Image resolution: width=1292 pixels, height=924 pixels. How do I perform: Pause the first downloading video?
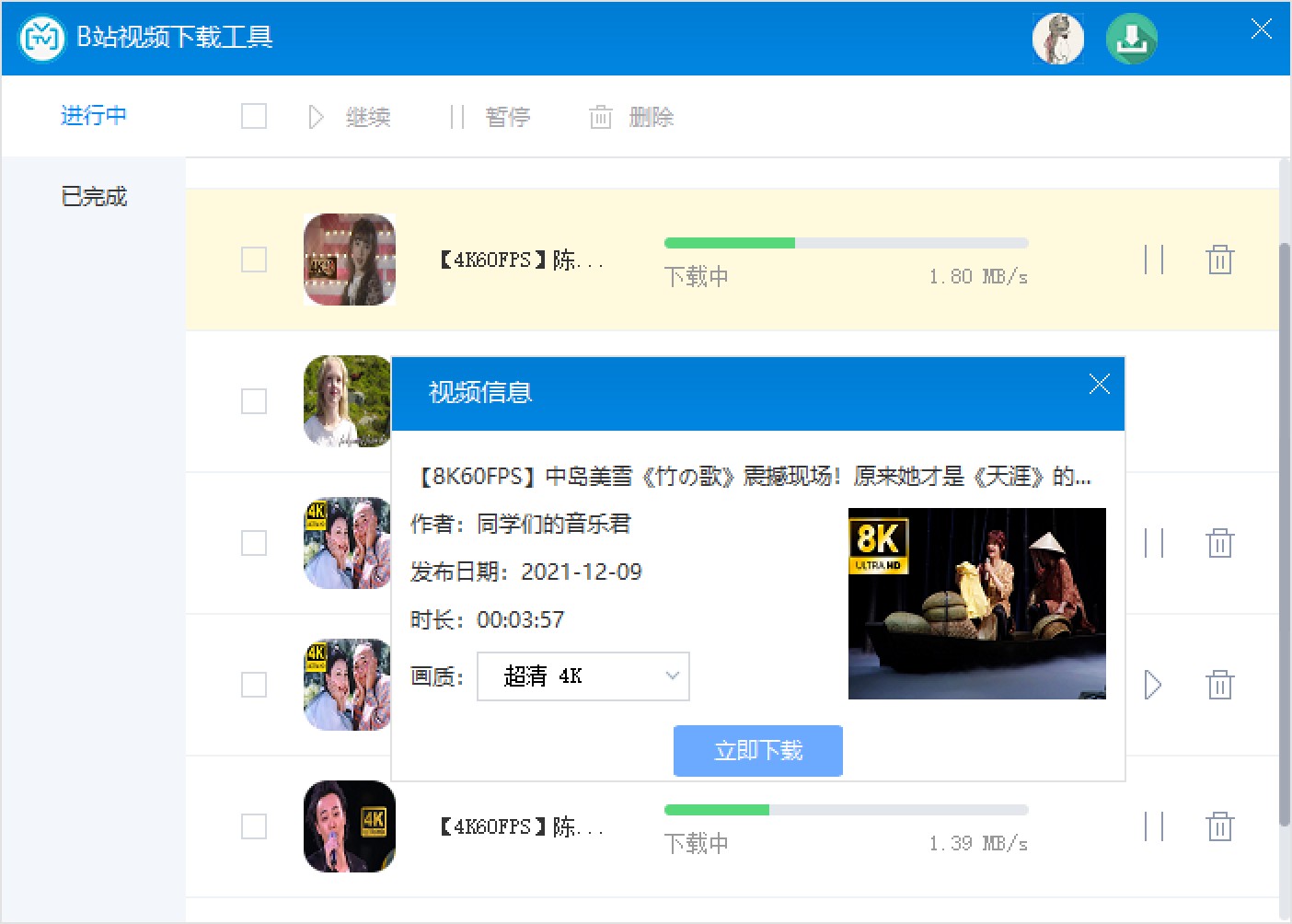(x=1154, y=260)
